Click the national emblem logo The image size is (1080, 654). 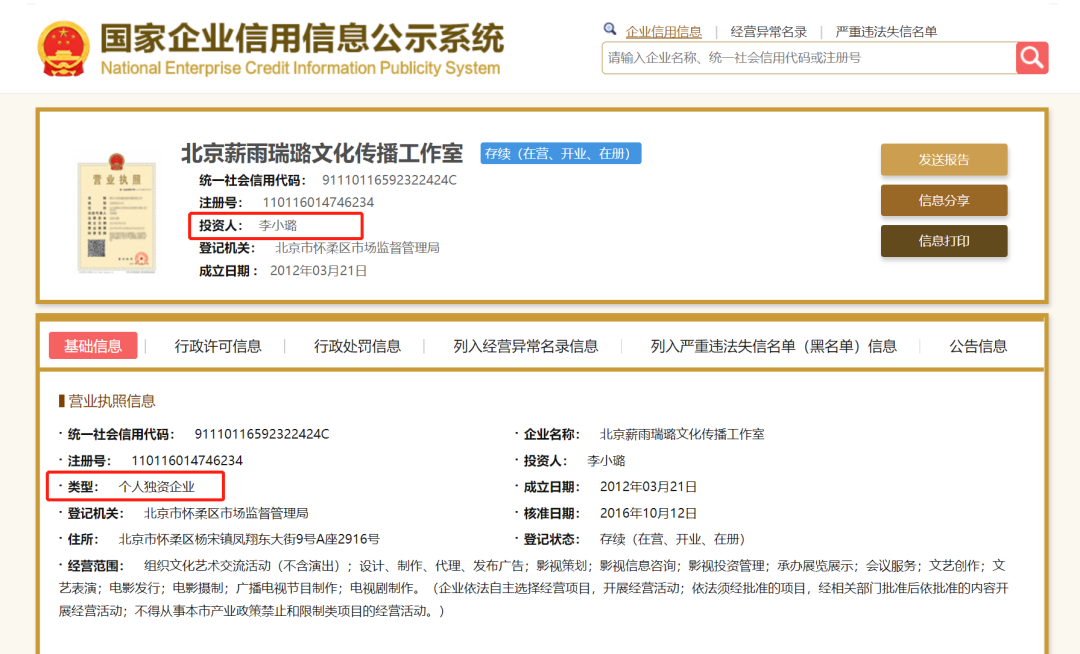[x=63, y=48]
